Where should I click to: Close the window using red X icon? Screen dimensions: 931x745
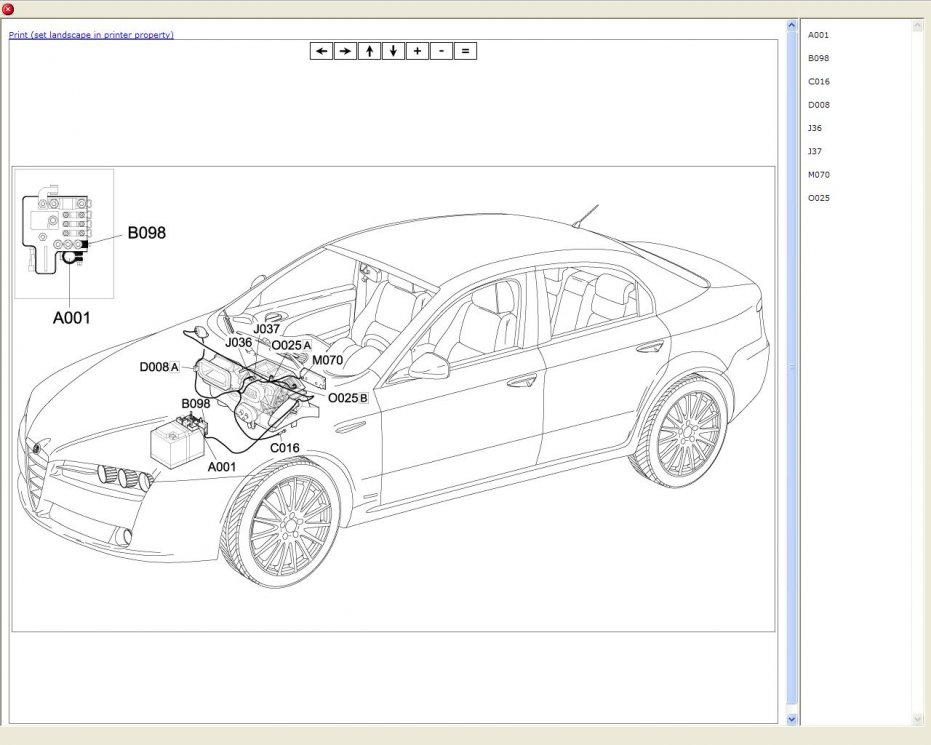click(9, 9)
